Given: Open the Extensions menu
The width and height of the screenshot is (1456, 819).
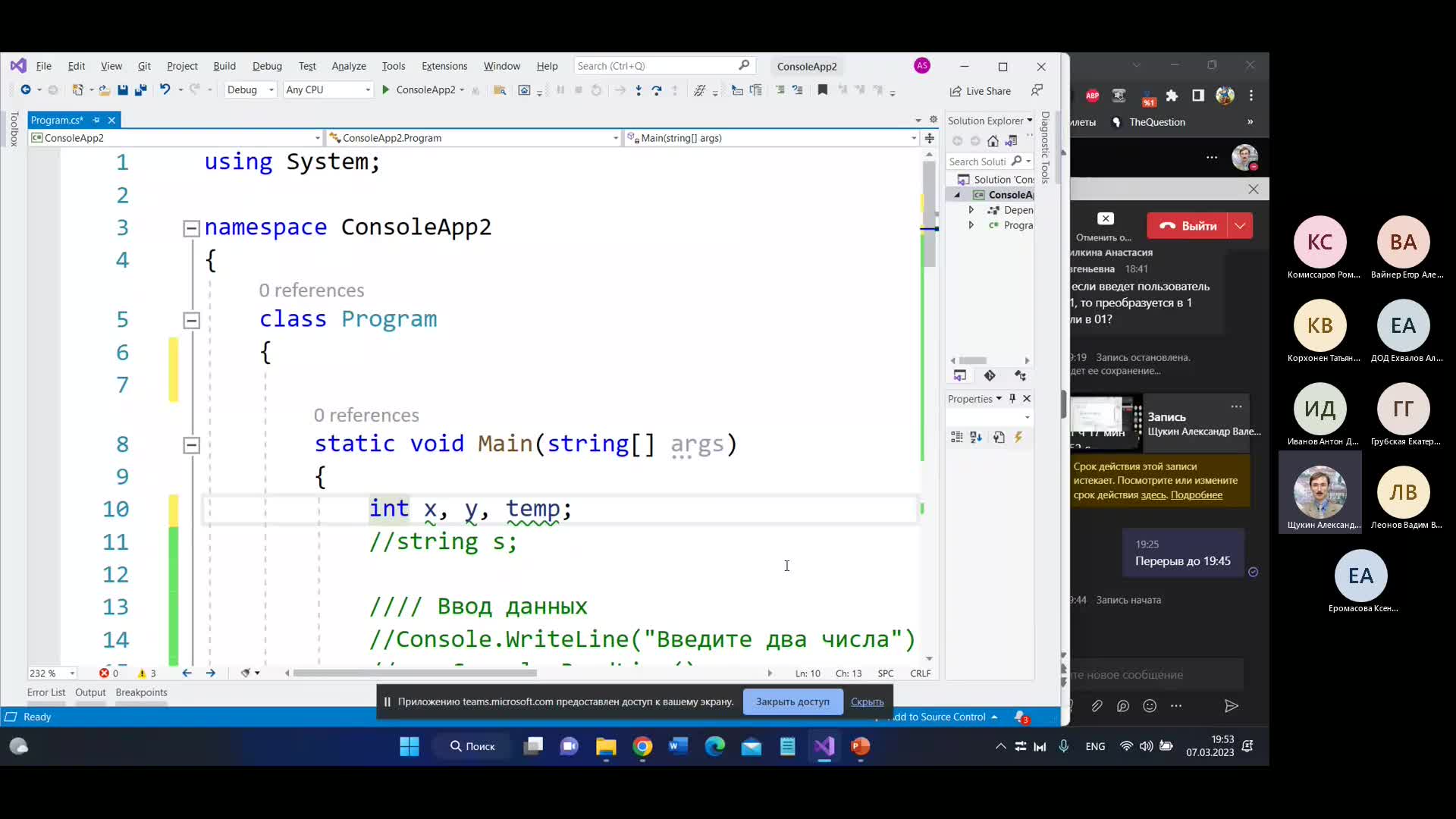Looking at the screenshot, I should point(444,66).
